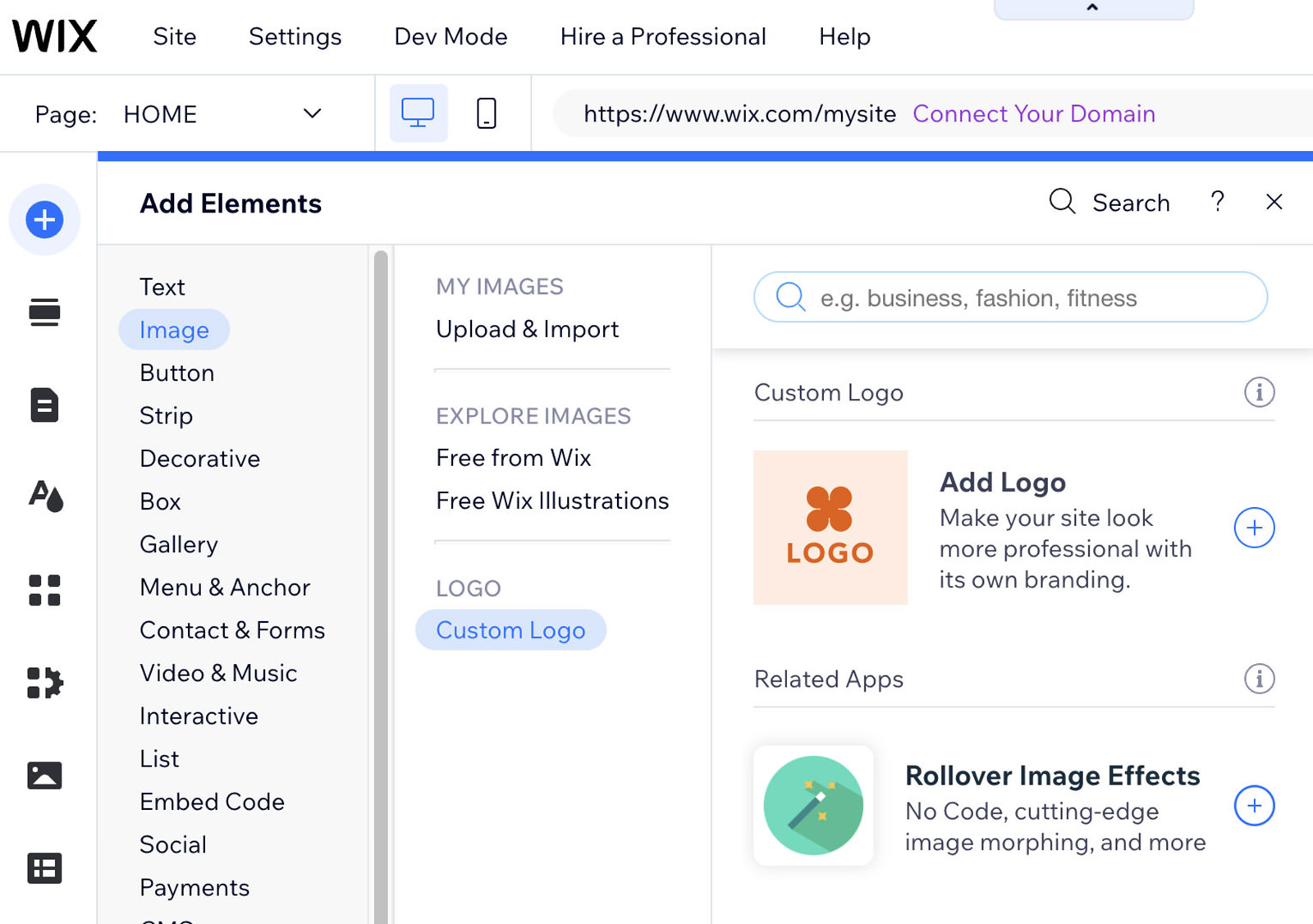Switch to mobile view
This screenshot has width=1313, height=924.
click(487, 113)
